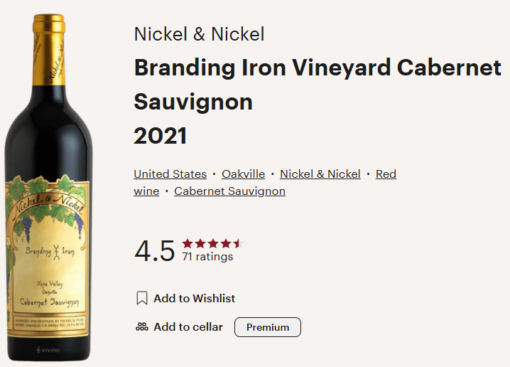The image size is (510, 367).
Task: Open the United States country link
Action: (x=170, y=174)
